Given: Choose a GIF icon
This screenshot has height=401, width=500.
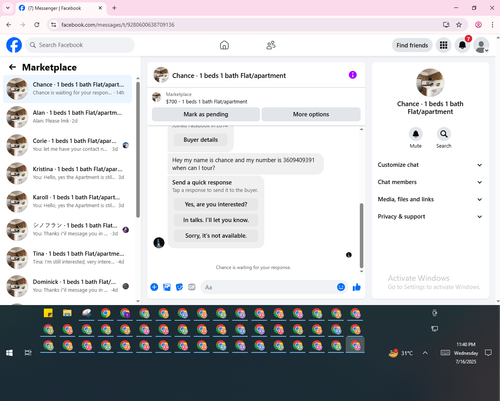Looking at the screenshot, I should pos(192,287).
